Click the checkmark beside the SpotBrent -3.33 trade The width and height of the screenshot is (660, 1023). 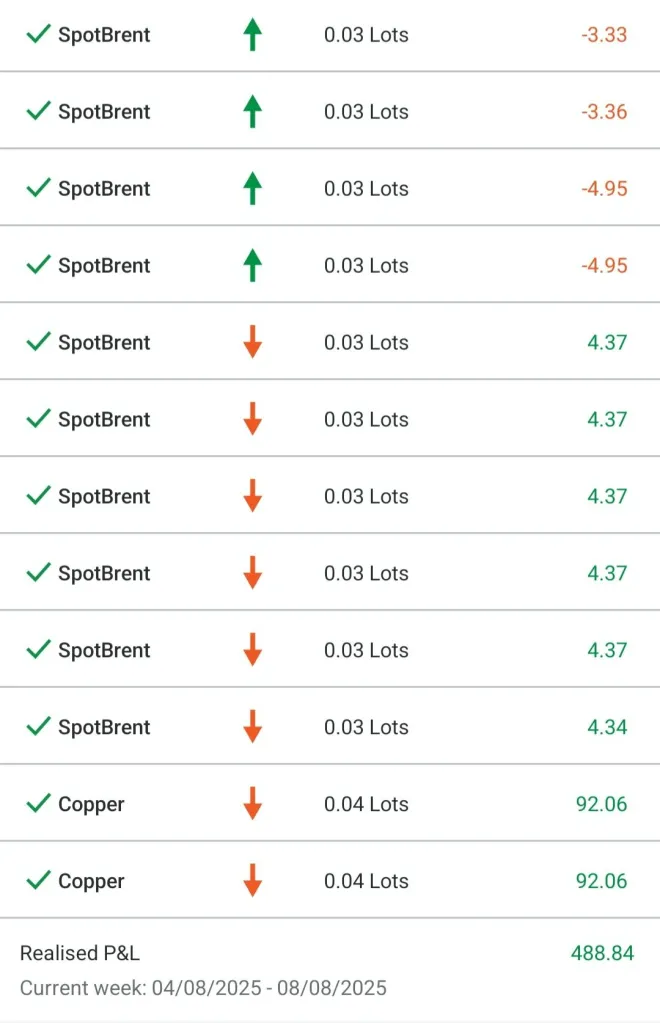pos(38,35)
